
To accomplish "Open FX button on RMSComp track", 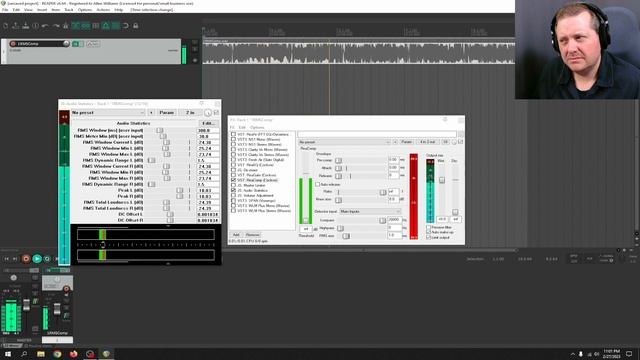I will pyautogui.click(x=76, y=44).
